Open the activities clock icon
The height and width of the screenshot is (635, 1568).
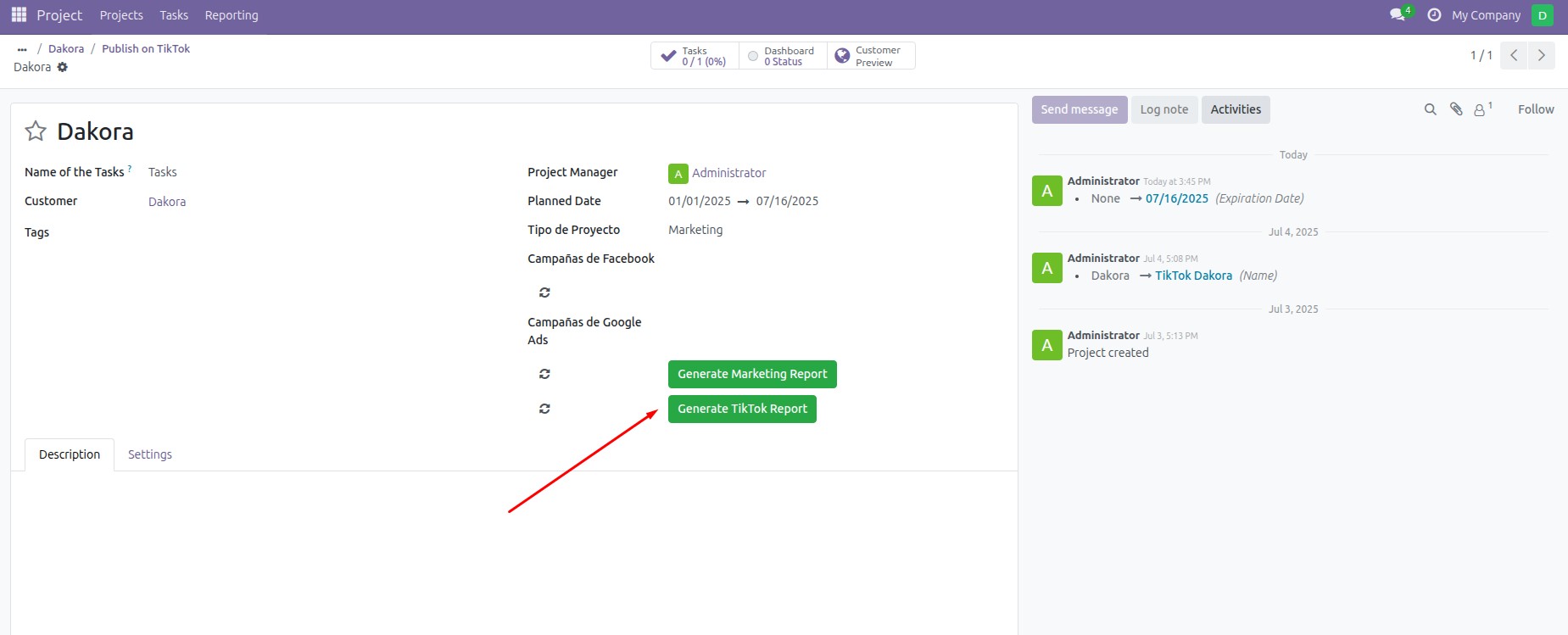(1434, 15)
